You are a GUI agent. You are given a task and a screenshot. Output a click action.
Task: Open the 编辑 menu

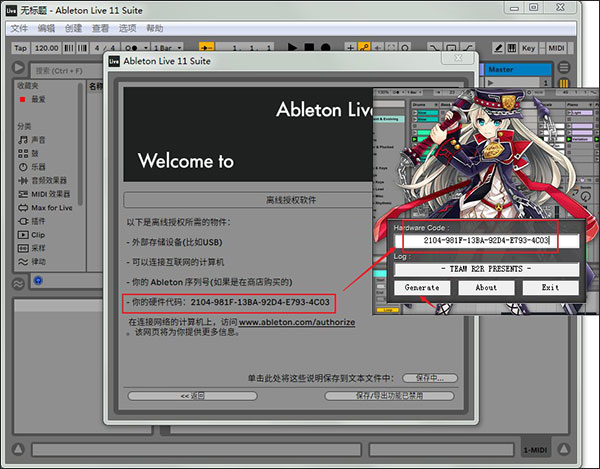[46, 28]
